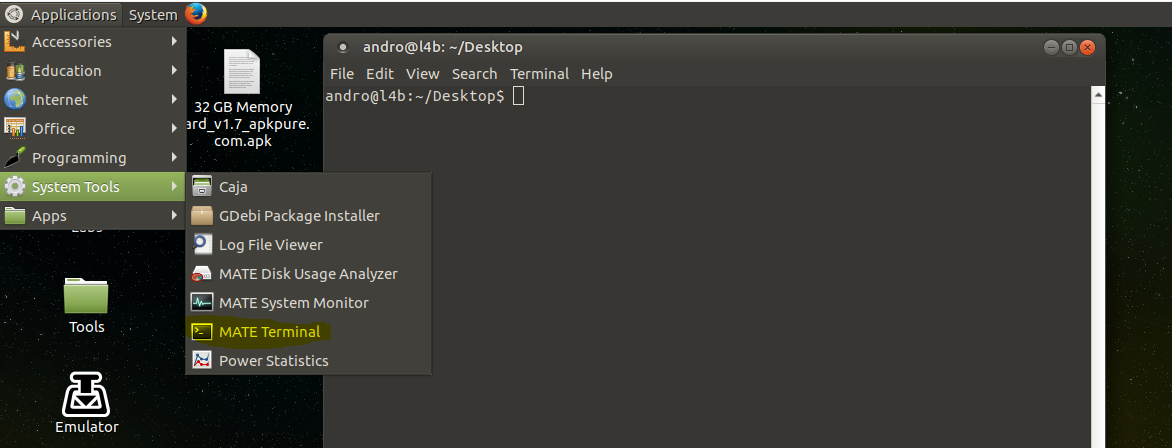This screenshot has height=448, width=1172.
Task: Start MATE Disk Usage Analyzer
Action: pos(307,274)
